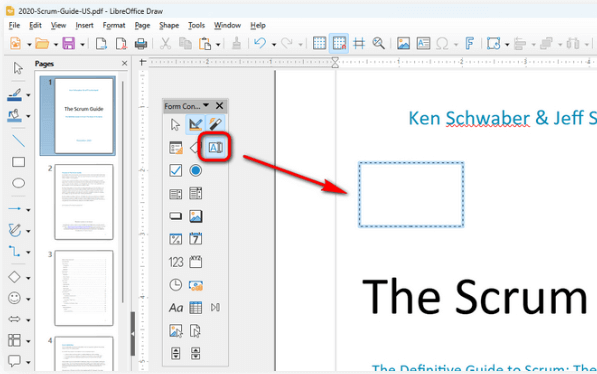The image size is (597, 374).
Task: Insert a Combo Box form control
Action: [x=196, y=193]
